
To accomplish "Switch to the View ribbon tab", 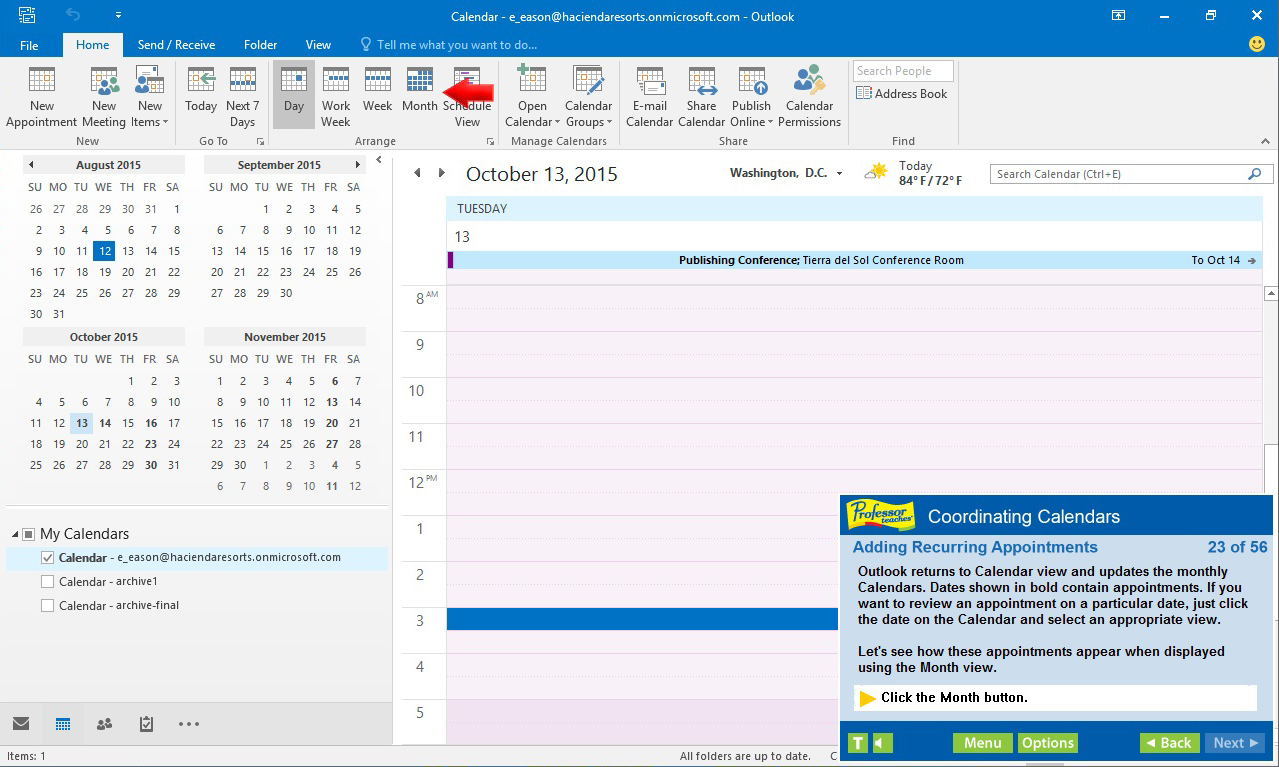I will coord(318,44).
